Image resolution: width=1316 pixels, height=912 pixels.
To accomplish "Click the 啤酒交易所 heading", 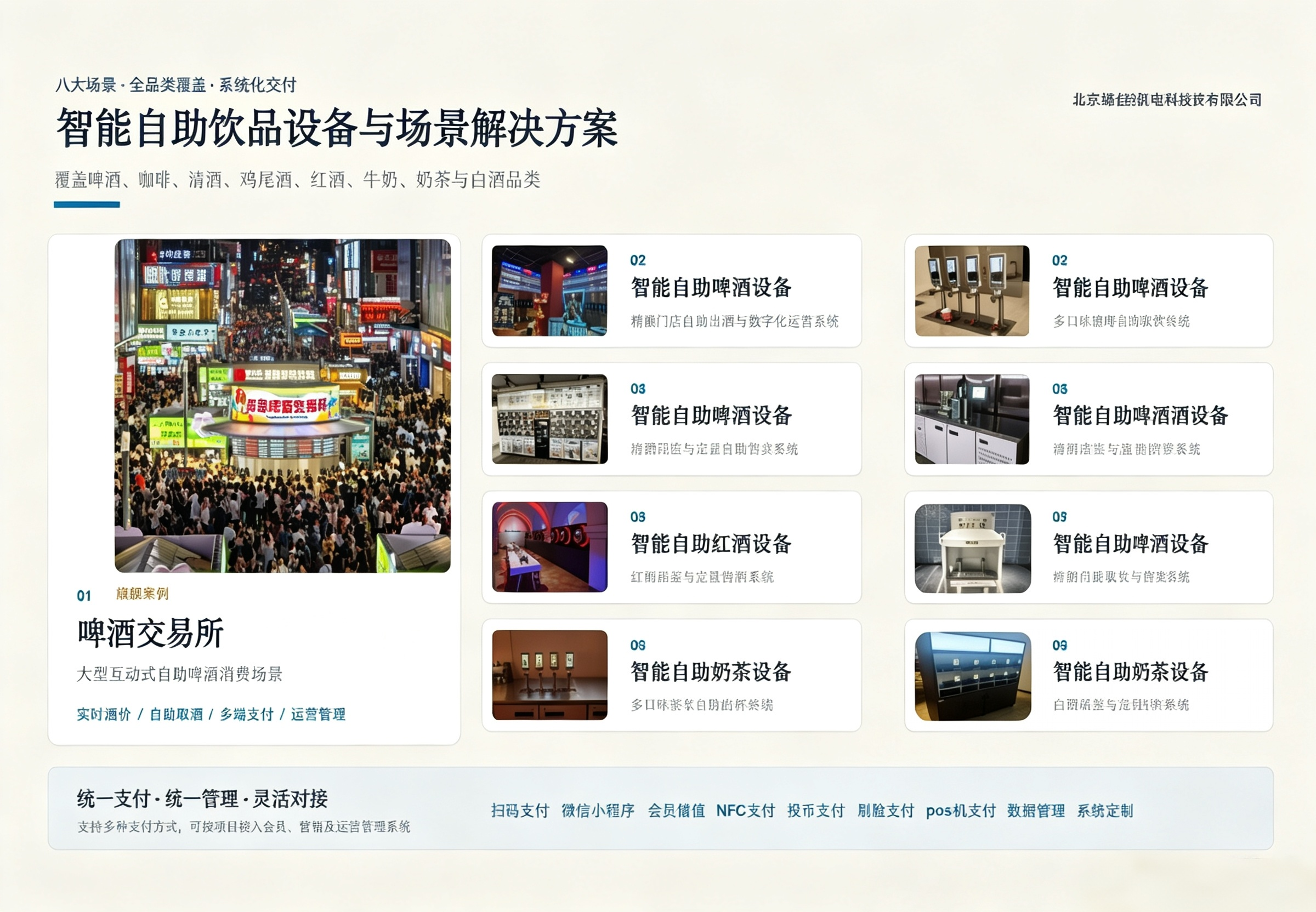I will (x=150, y=633).
